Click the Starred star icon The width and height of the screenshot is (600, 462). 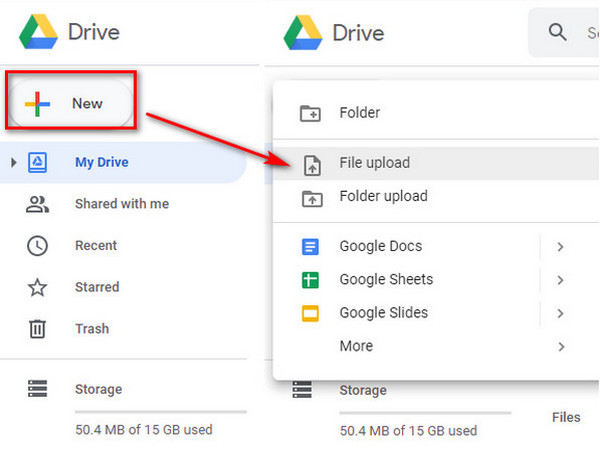[38, 287]
